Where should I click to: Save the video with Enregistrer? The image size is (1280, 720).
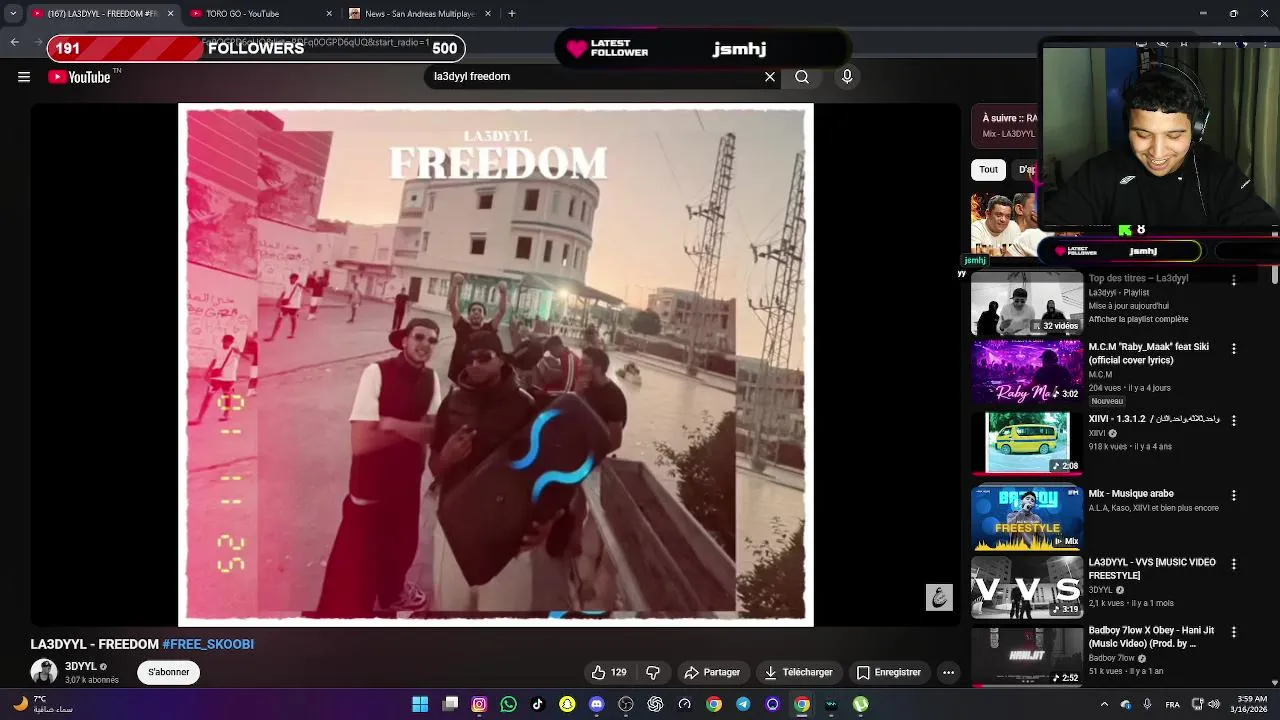(889, 673)
